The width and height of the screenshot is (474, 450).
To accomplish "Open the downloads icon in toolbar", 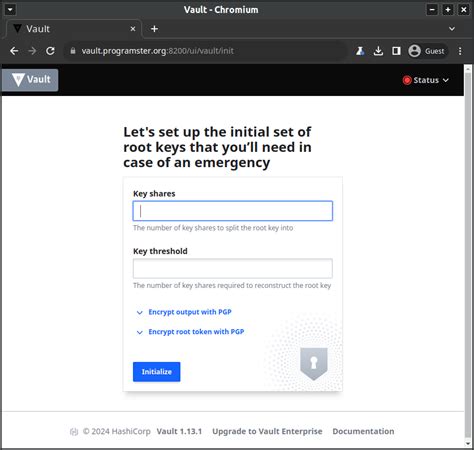I will [378, 51].
